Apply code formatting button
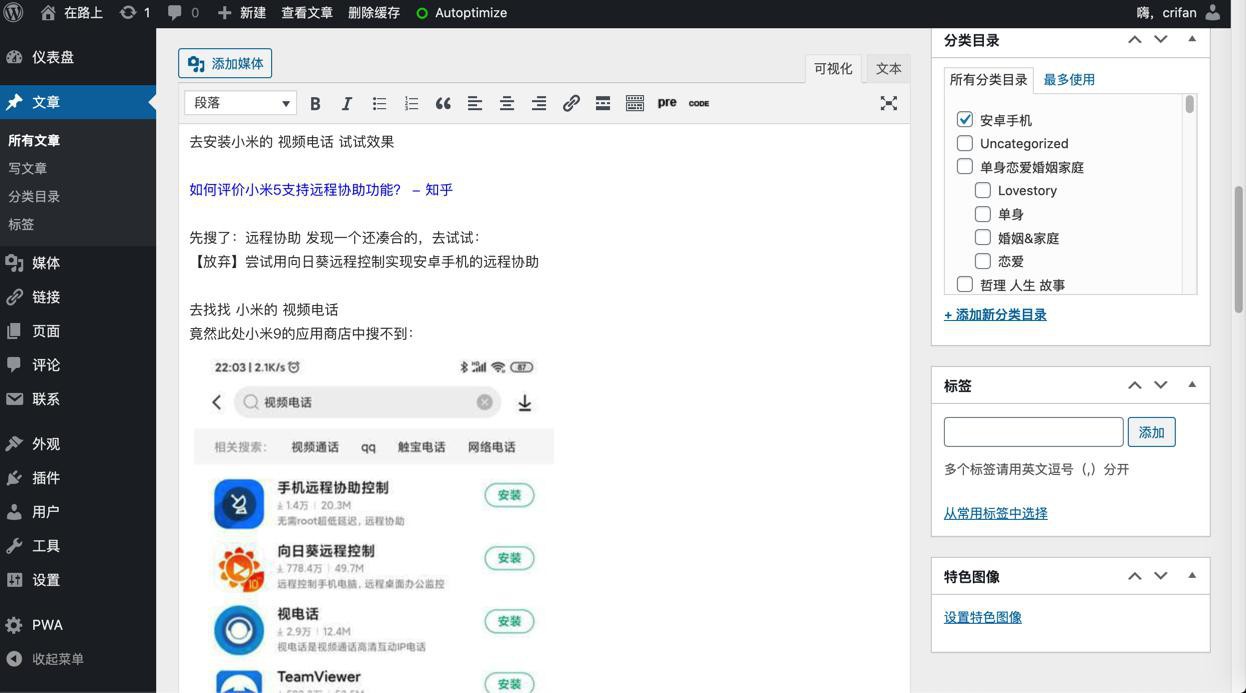The image size is (1246, 693). click(x=699, y=103)
